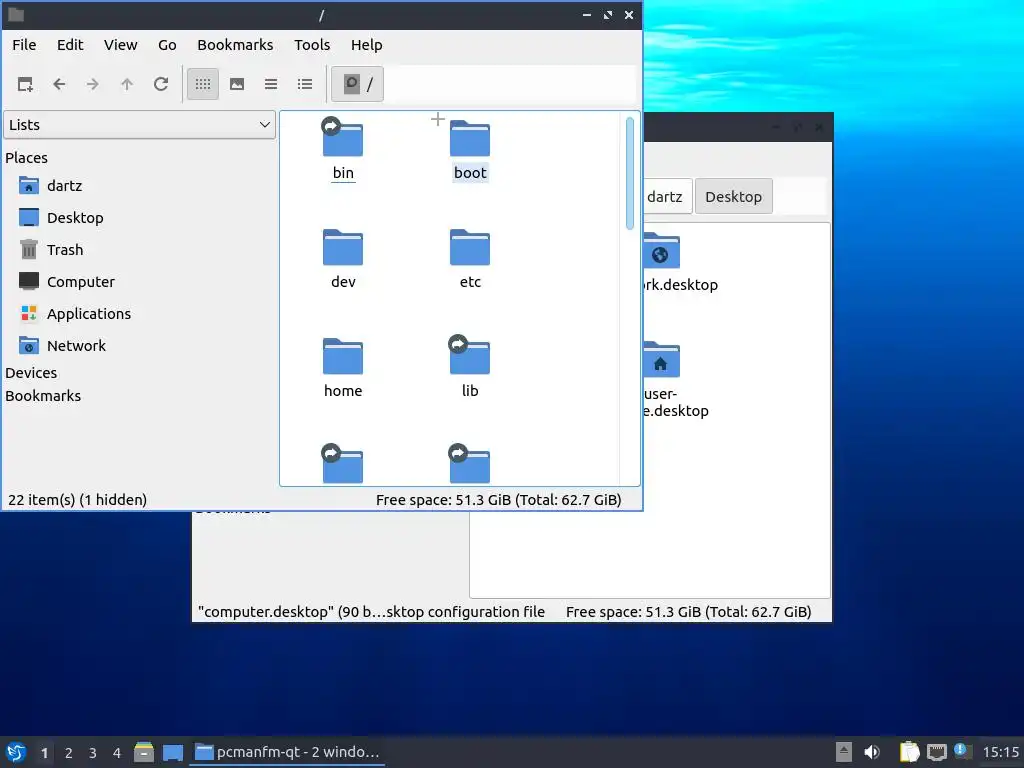Open the removable media eject tray icon
The height and width of the screenshot is (768, 1024).
844,752
